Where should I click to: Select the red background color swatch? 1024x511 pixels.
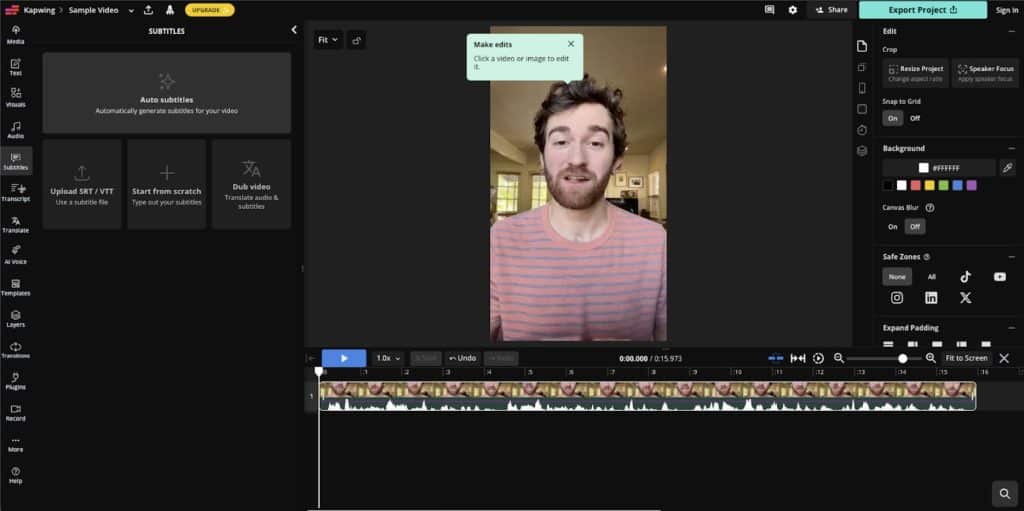click(x=916, y=186)
